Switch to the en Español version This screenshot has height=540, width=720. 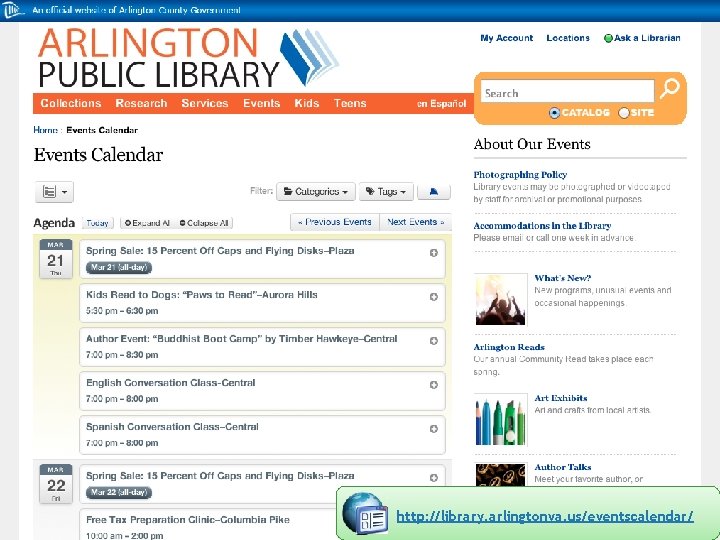click(441, 104)
